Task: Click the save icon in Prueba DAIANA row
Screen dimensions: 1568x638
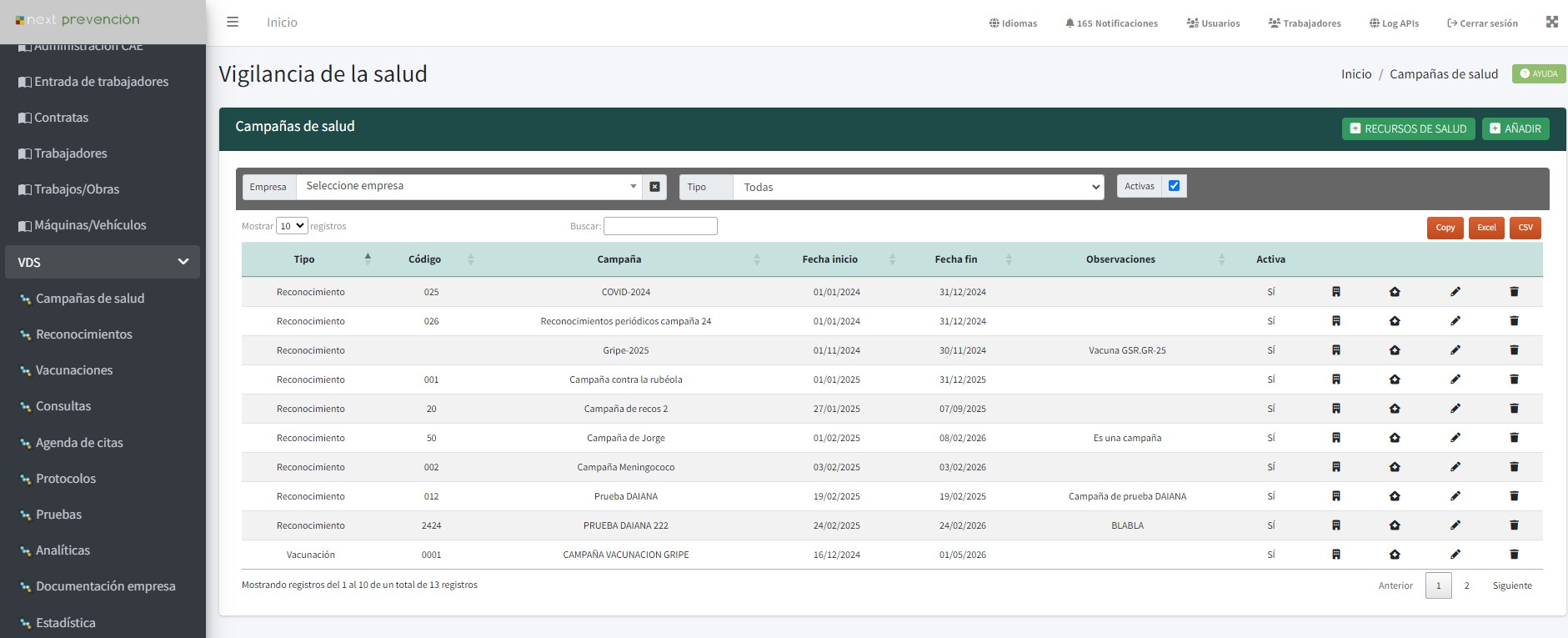Action: tap(1335, 496)
